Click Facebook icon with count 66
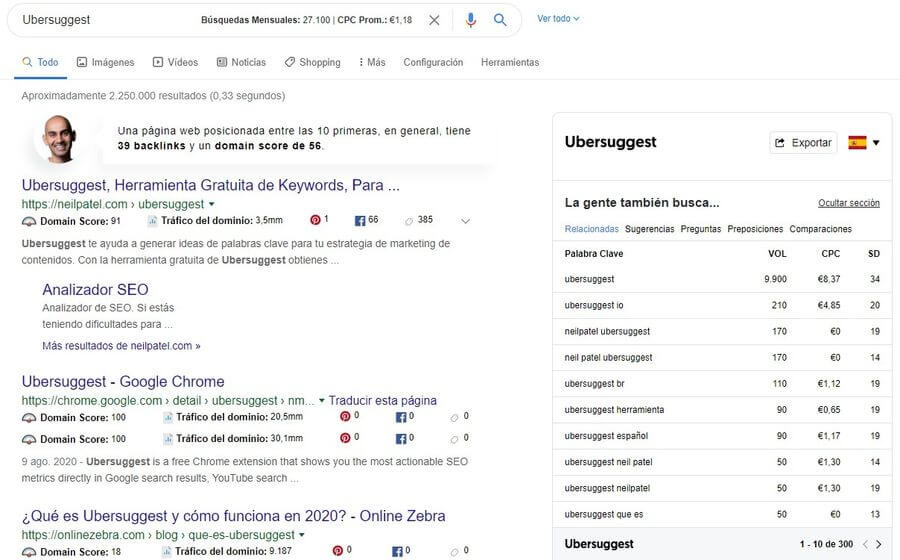Screen dimensions: 900x560 pyautogui.click(x=360, y=221)
